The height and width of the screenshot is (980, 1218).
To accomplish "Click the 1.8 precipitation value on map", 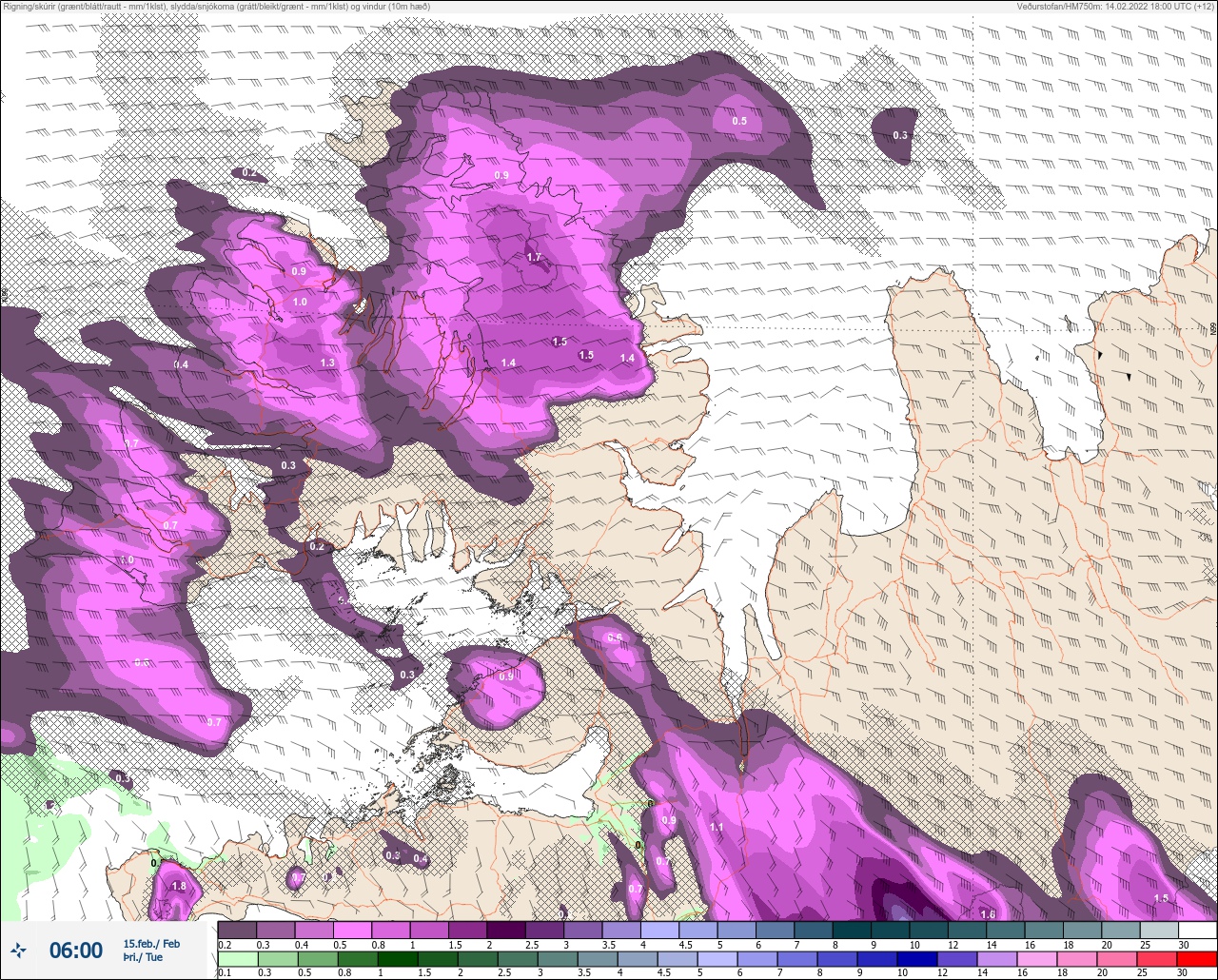I will tap(179, 886).
